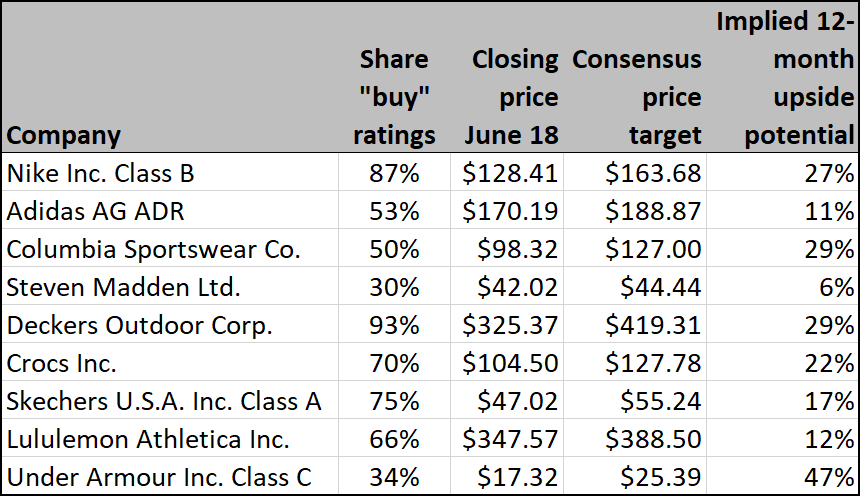
Task: Select the 93% buy ratings cell
Action: click(396, 326)
